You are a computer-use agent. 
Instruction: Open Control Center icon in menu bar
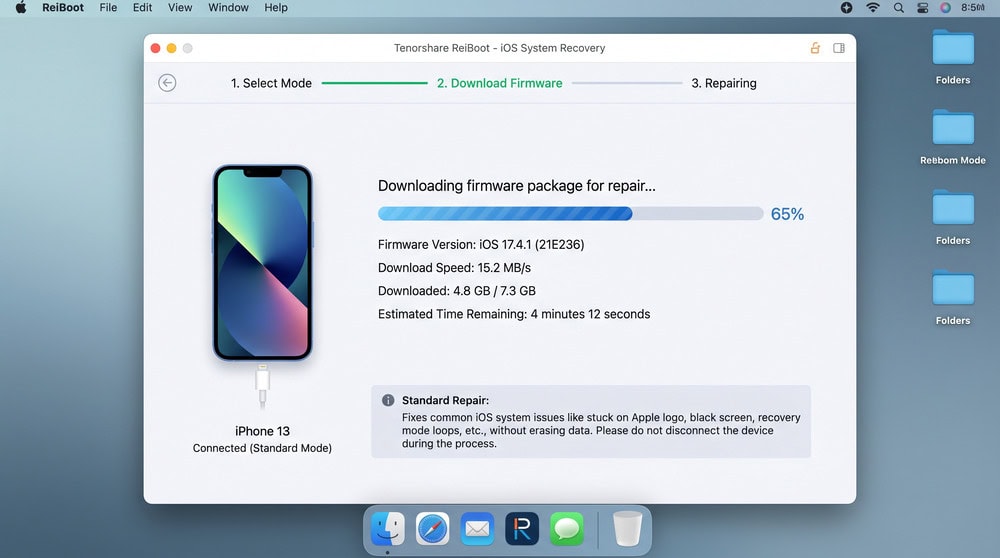[922, 8]
